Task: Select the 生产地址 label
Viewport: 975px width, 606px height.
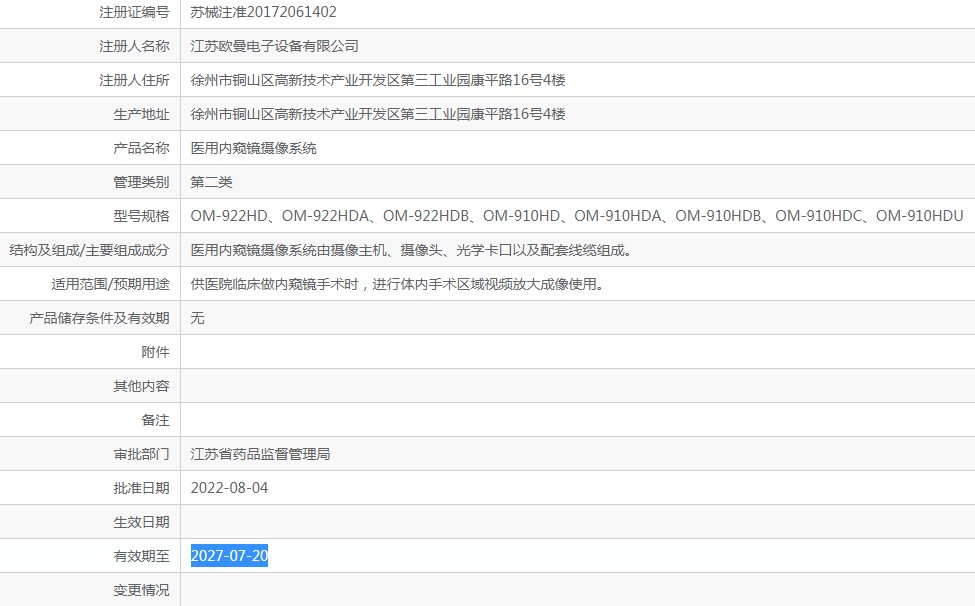Action: 141,114
